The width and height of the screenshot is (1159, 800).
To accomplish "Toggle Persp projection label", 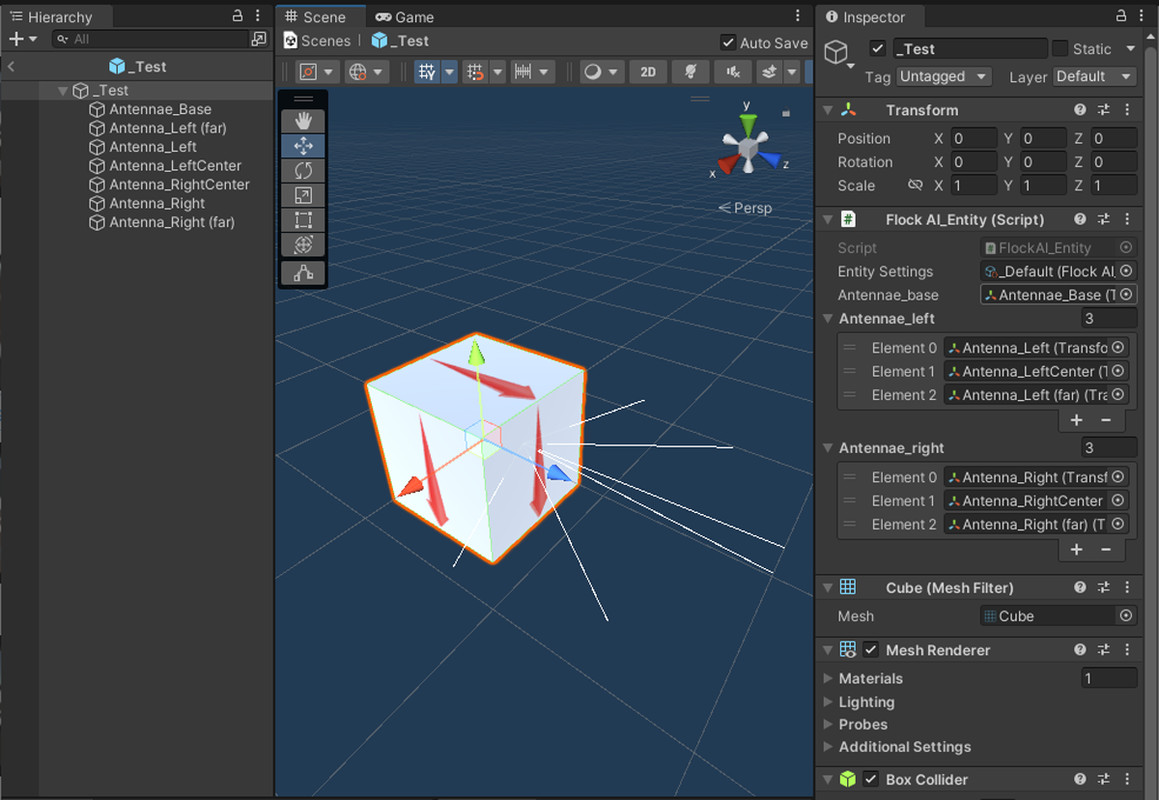I will (x=745, y=208).
